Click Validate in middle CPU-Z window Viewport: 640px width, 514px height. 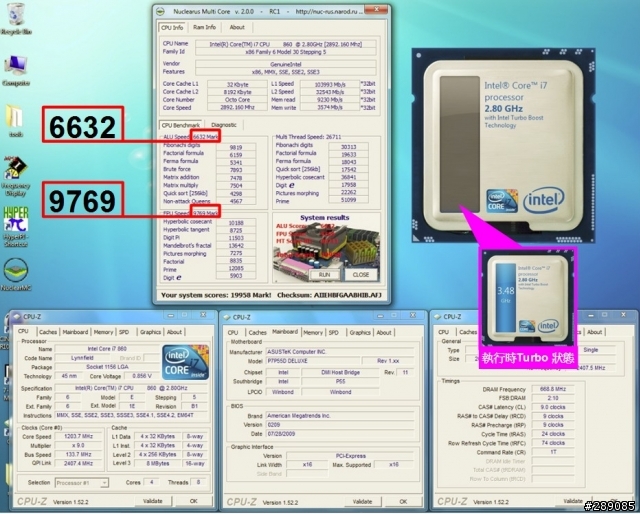362,501
